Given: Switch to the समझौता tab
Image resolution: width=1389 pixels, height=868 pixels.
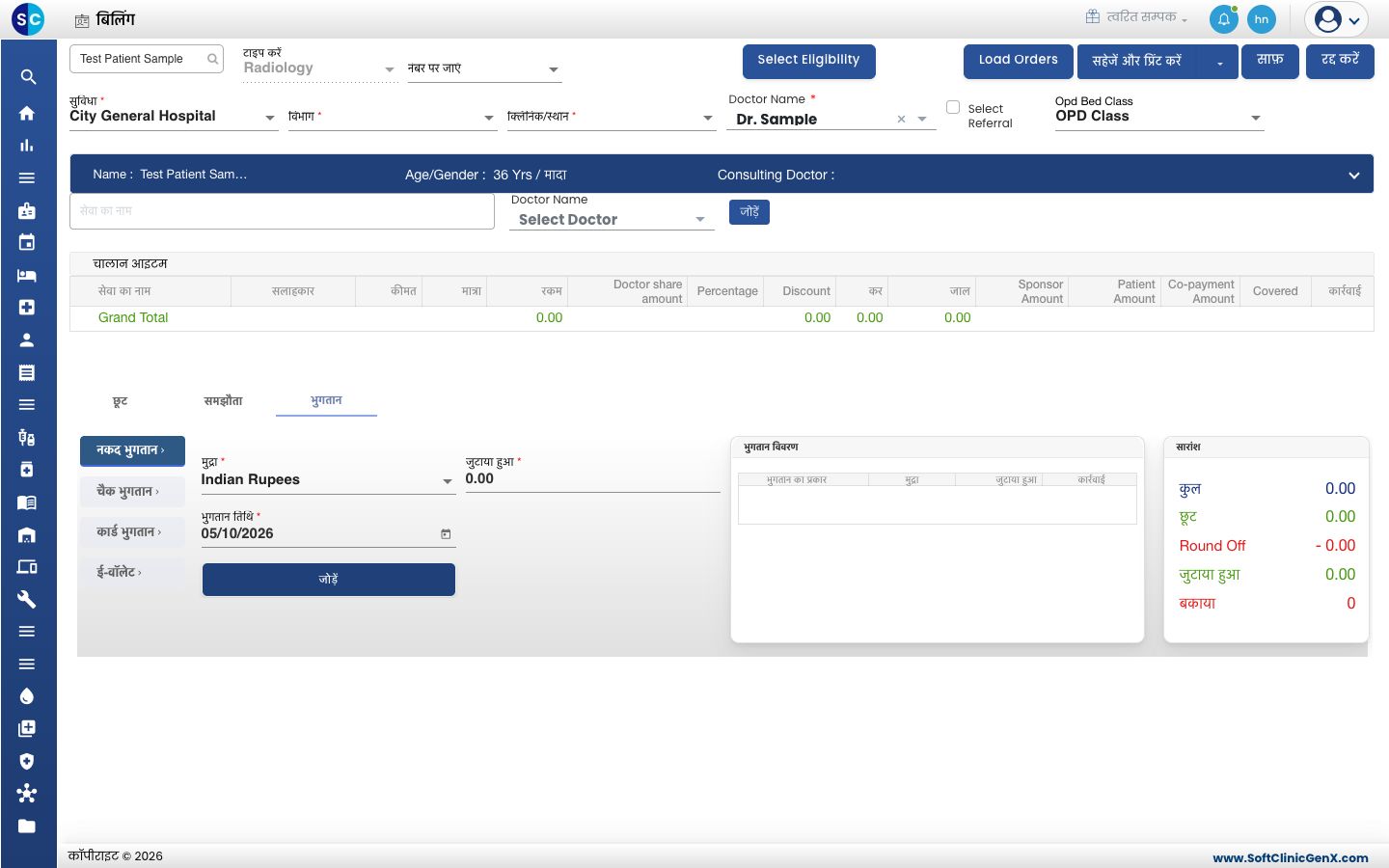Looking at the screenshot, I should (x=223, y=400).
